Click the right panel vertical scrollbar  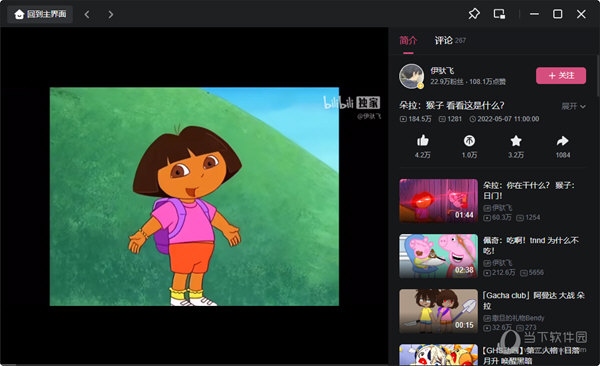tap(598, 76)
